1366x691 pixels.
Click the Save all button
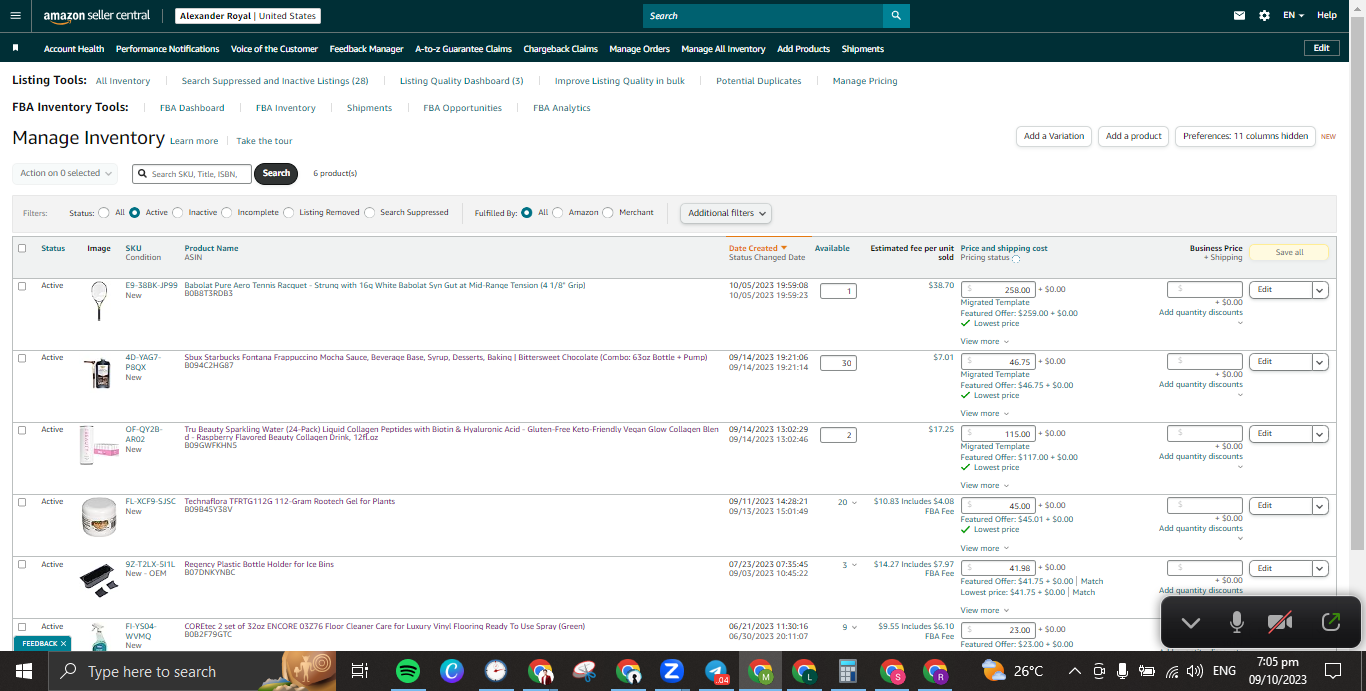1289,252
